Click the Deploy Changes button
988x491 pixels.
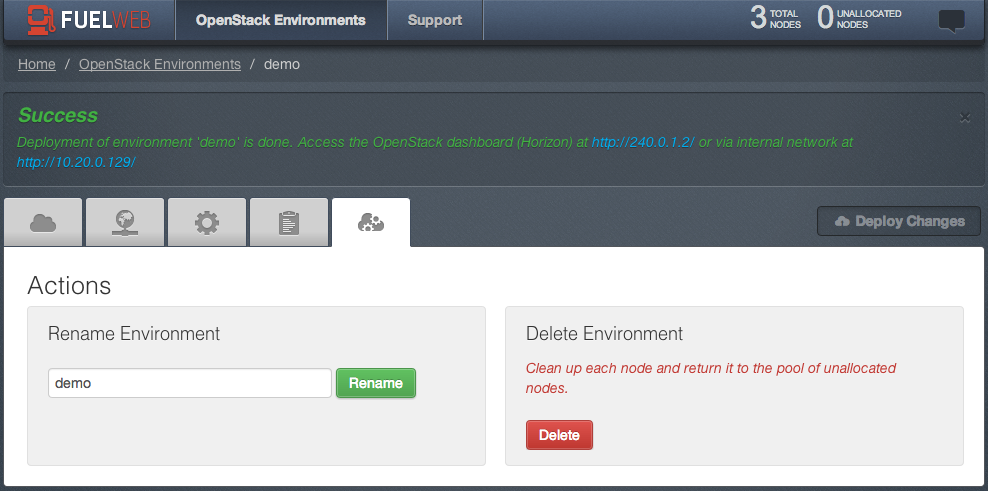pos(899,221)
